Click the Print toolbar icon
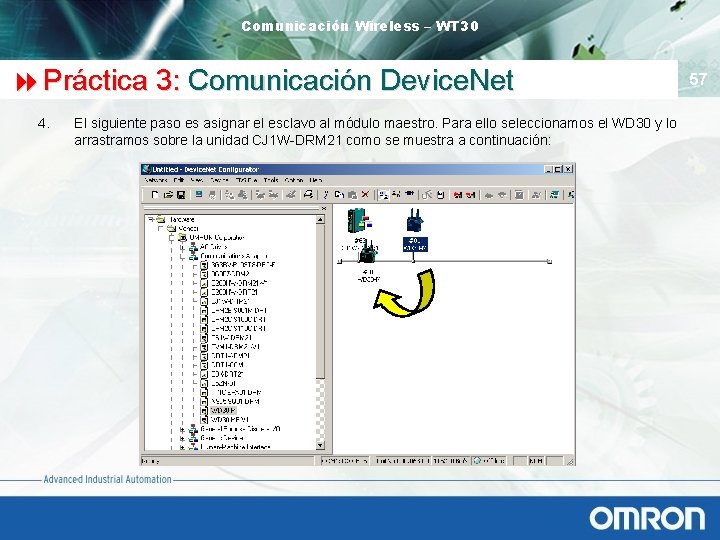The height and width of the screenshot is (540, 720). 308,195
